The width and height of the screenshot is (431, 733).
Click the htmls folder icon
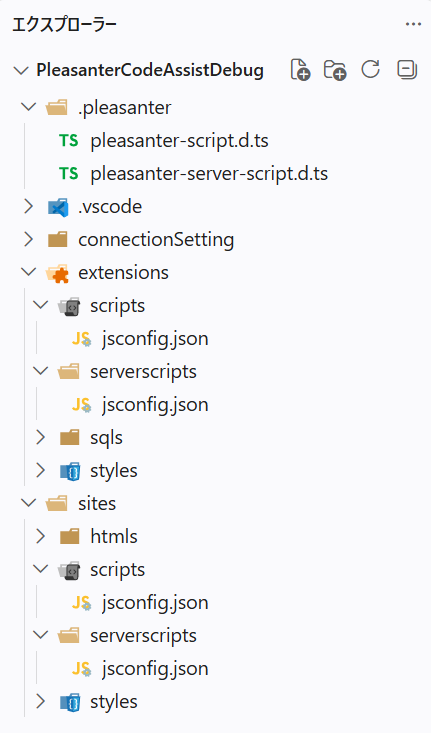tap(70, 537)
